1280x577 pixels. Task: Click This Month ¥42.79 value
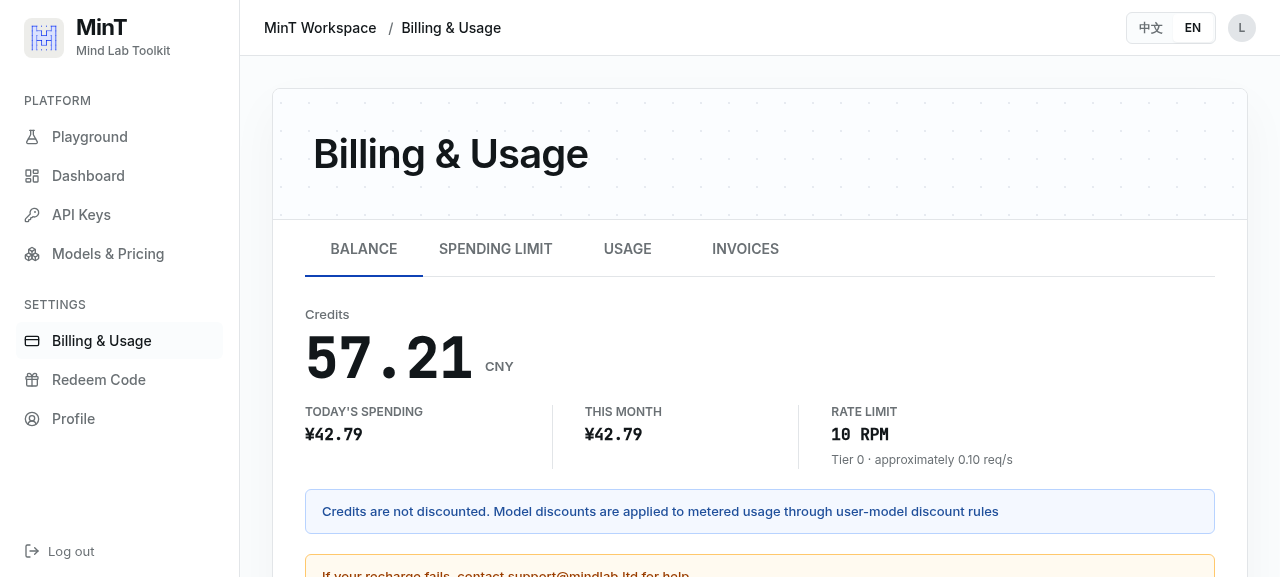pyautogui.click(x=614, y=435)
